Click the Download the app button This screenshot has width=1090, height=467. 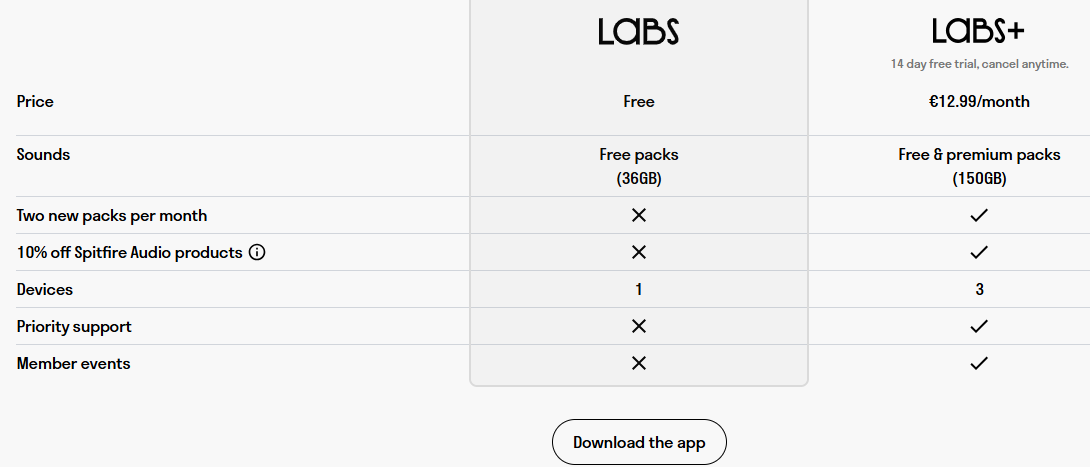tap(639, 442)
